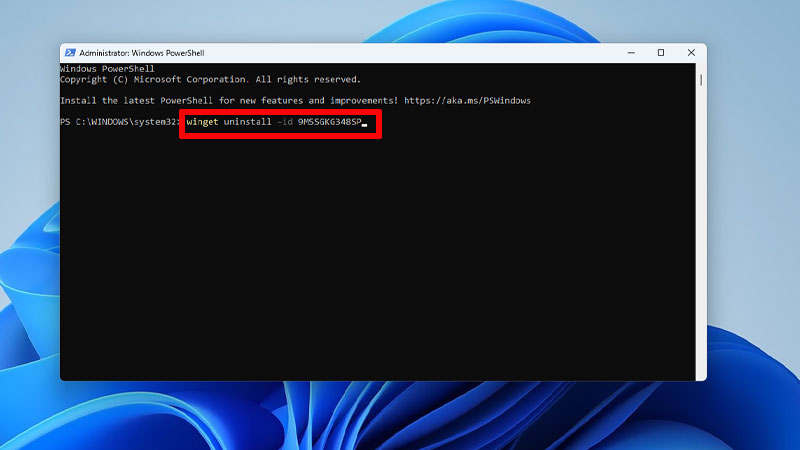Click the 'winget' command word
Image resolution: width=800 pixels, height=450 pixels.
coord(202,122)
